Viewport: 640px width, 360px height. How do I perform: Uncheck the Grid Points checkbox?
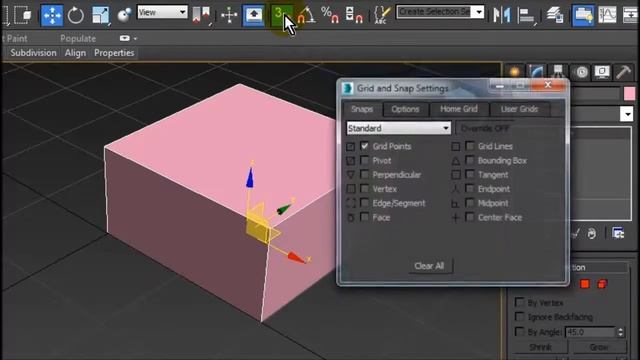coord(364,146)
